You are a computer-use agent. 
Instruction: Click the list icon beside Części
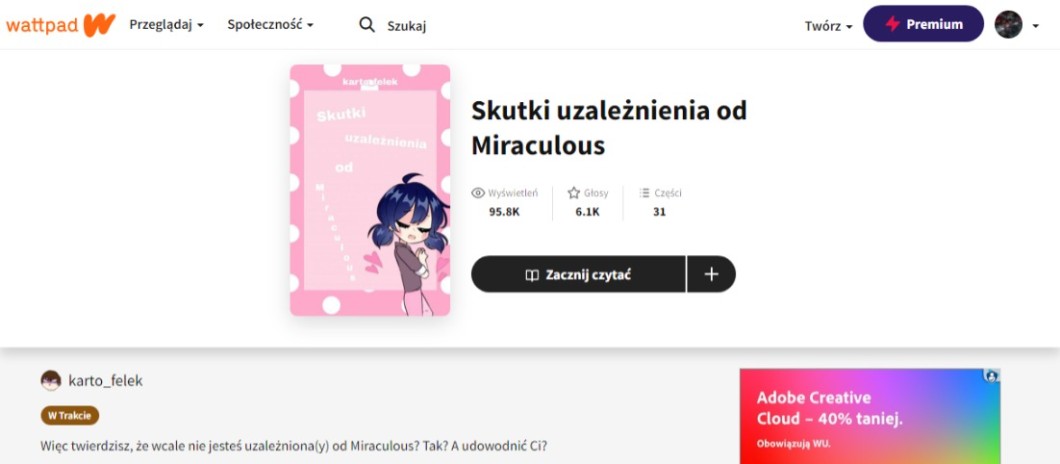point(644,193)
